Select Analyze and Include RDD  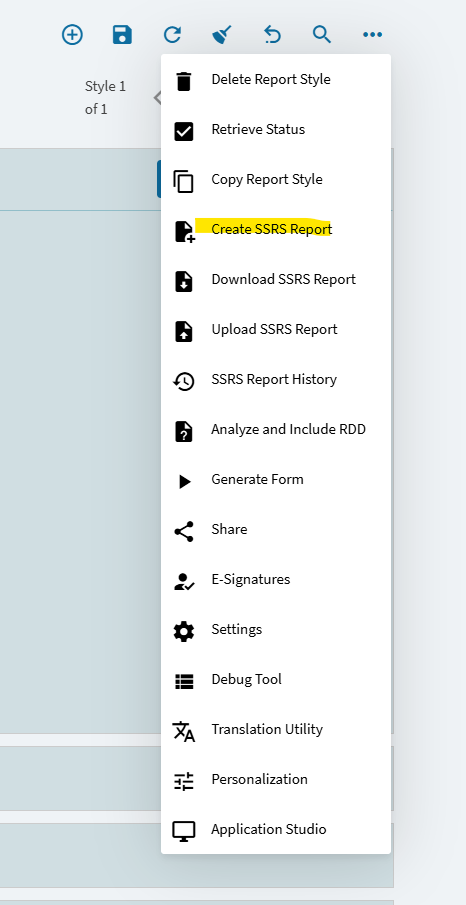[276, 430]
